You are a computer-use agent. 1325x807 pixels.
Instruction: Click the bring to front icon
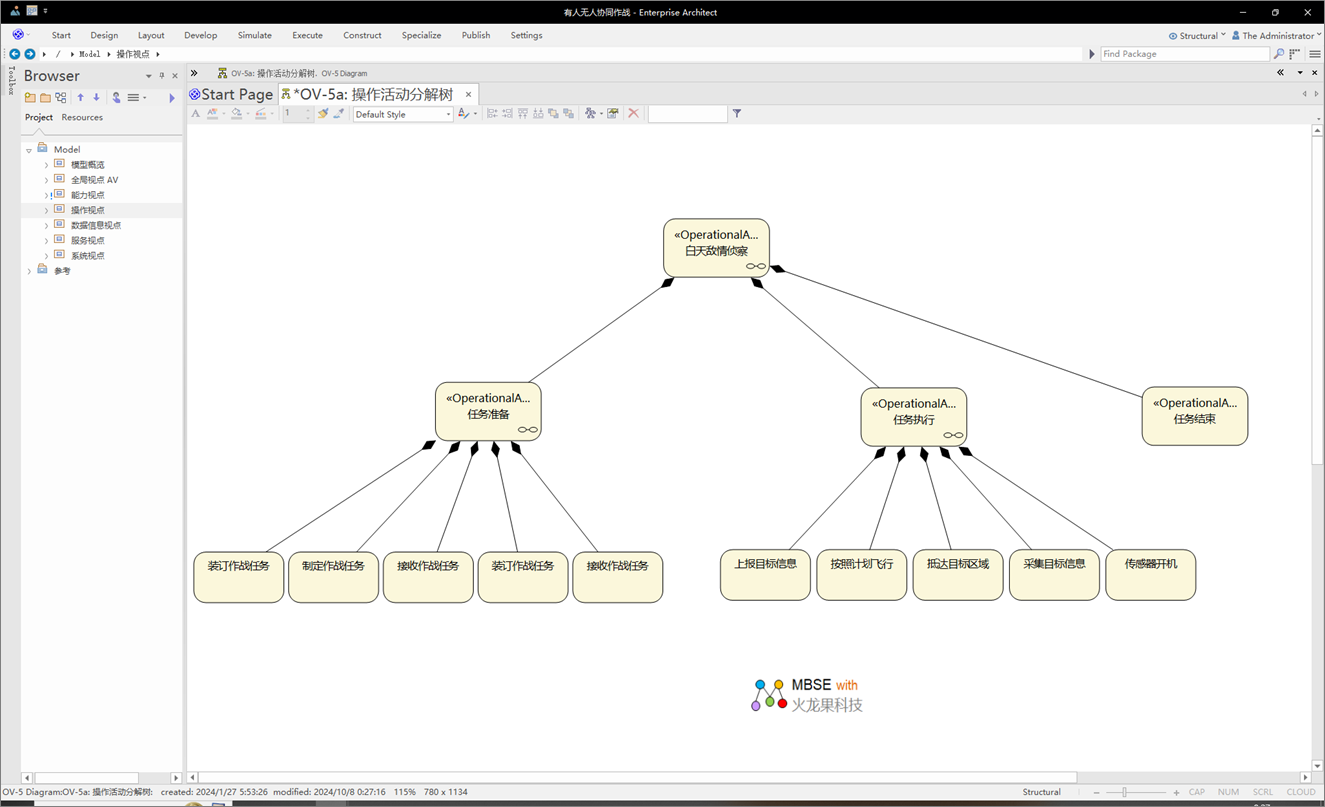point(553,114)
